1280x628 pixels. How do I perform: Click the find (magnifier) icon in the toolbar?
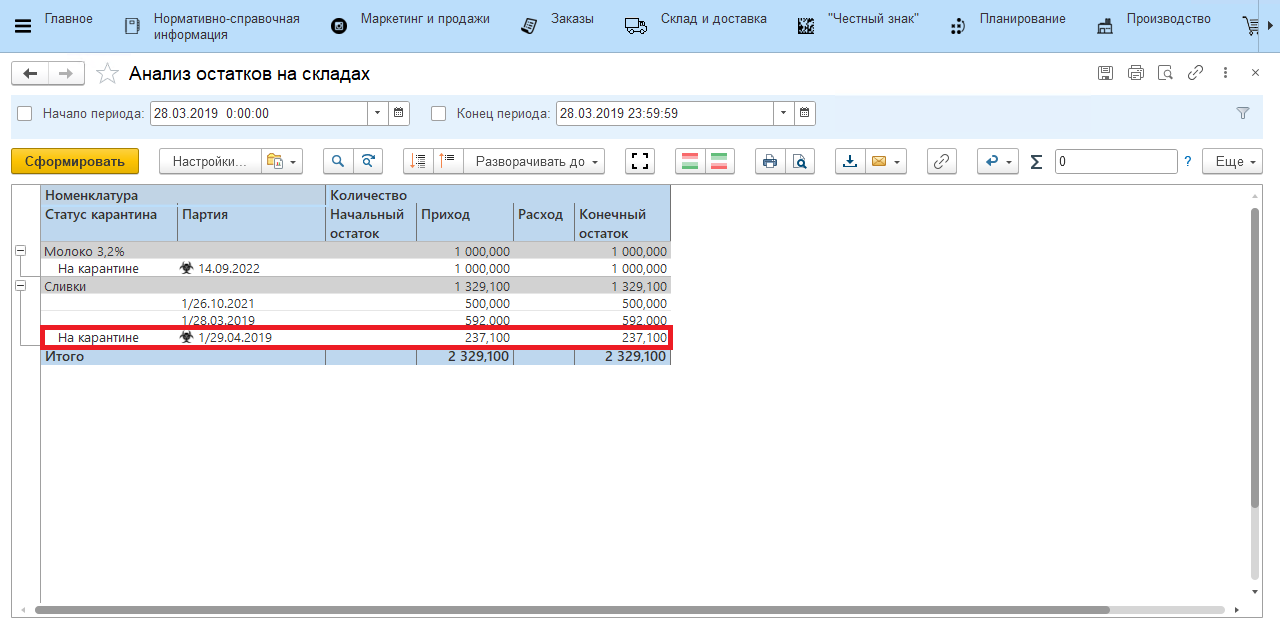[x=338, y=161]
